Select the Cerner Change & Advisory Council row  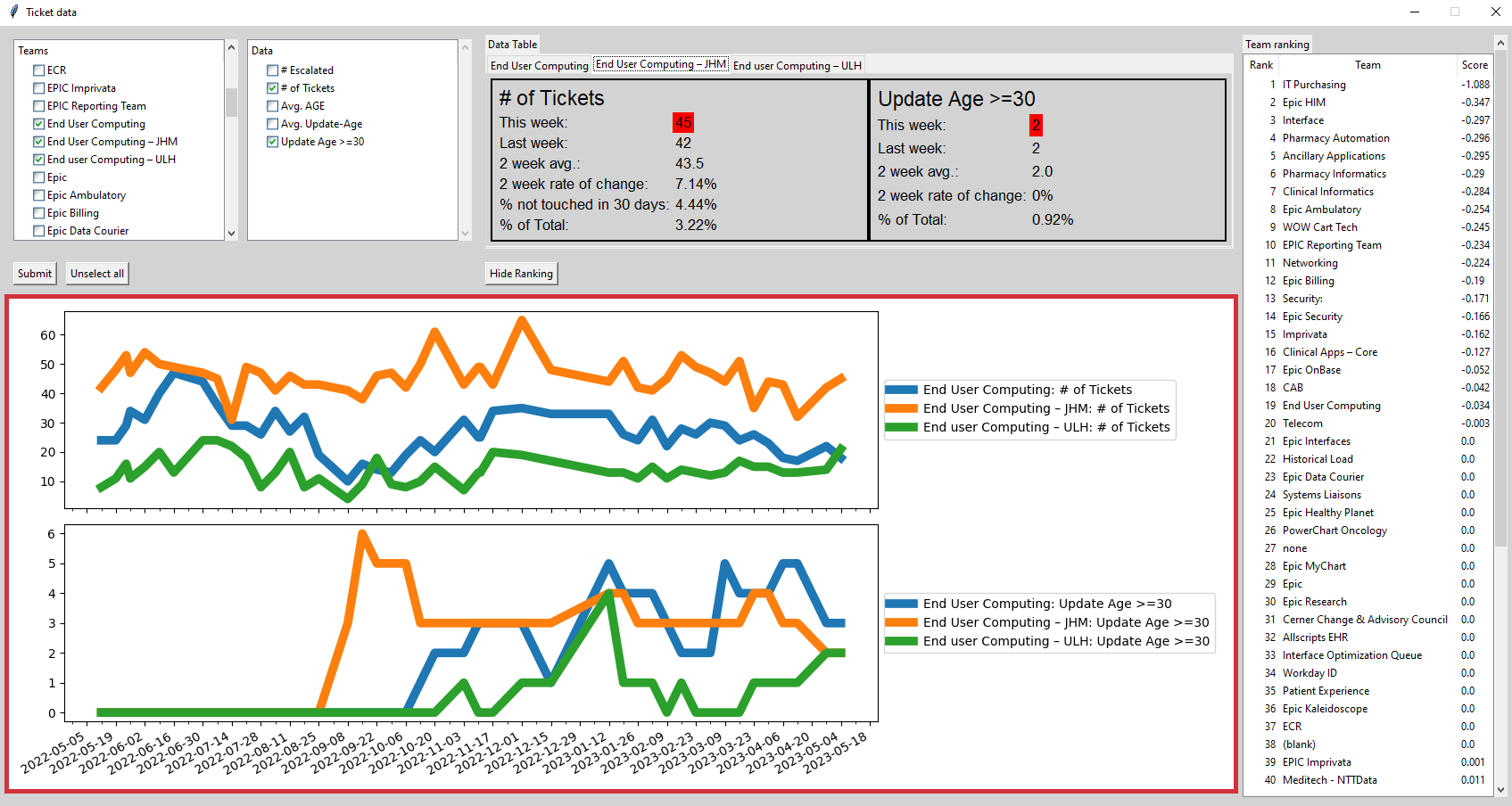click(x=1367, y=620)
